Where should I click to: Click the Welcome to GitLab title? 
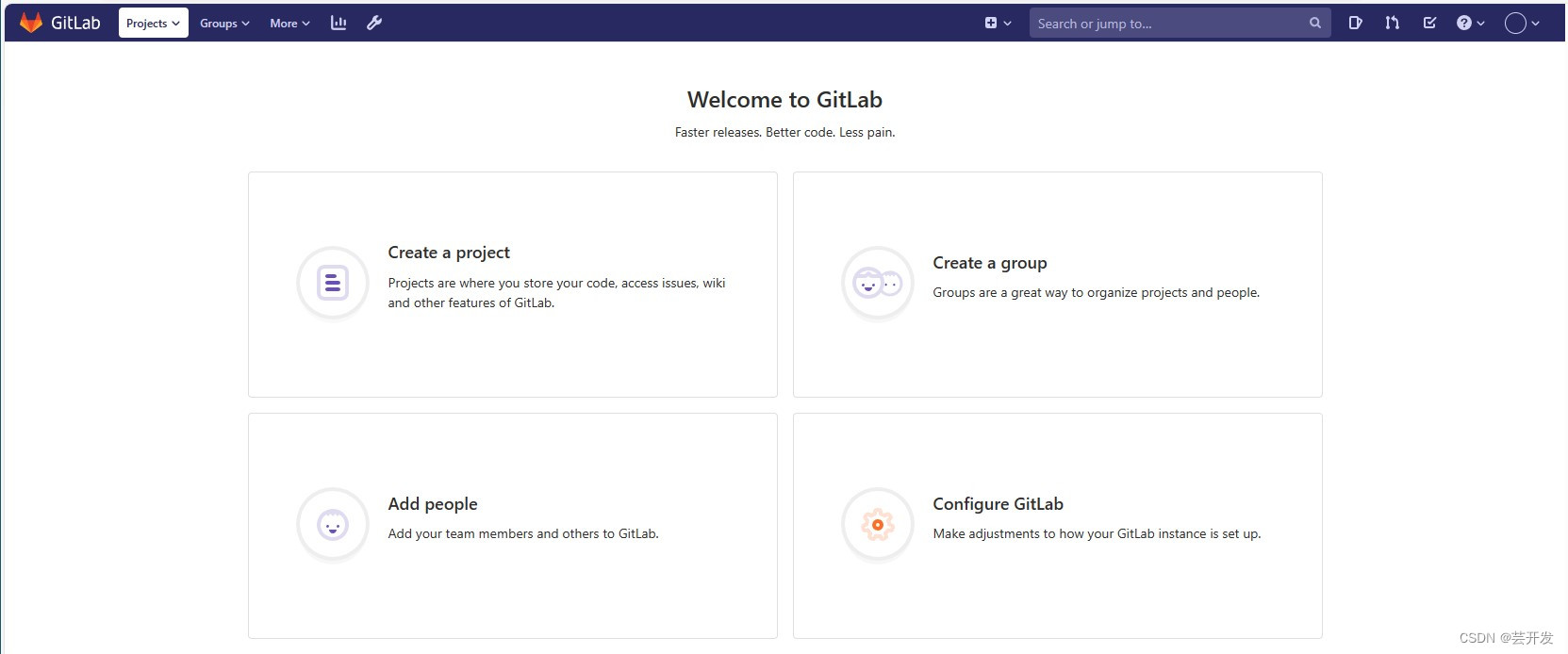tap(784, 100)
